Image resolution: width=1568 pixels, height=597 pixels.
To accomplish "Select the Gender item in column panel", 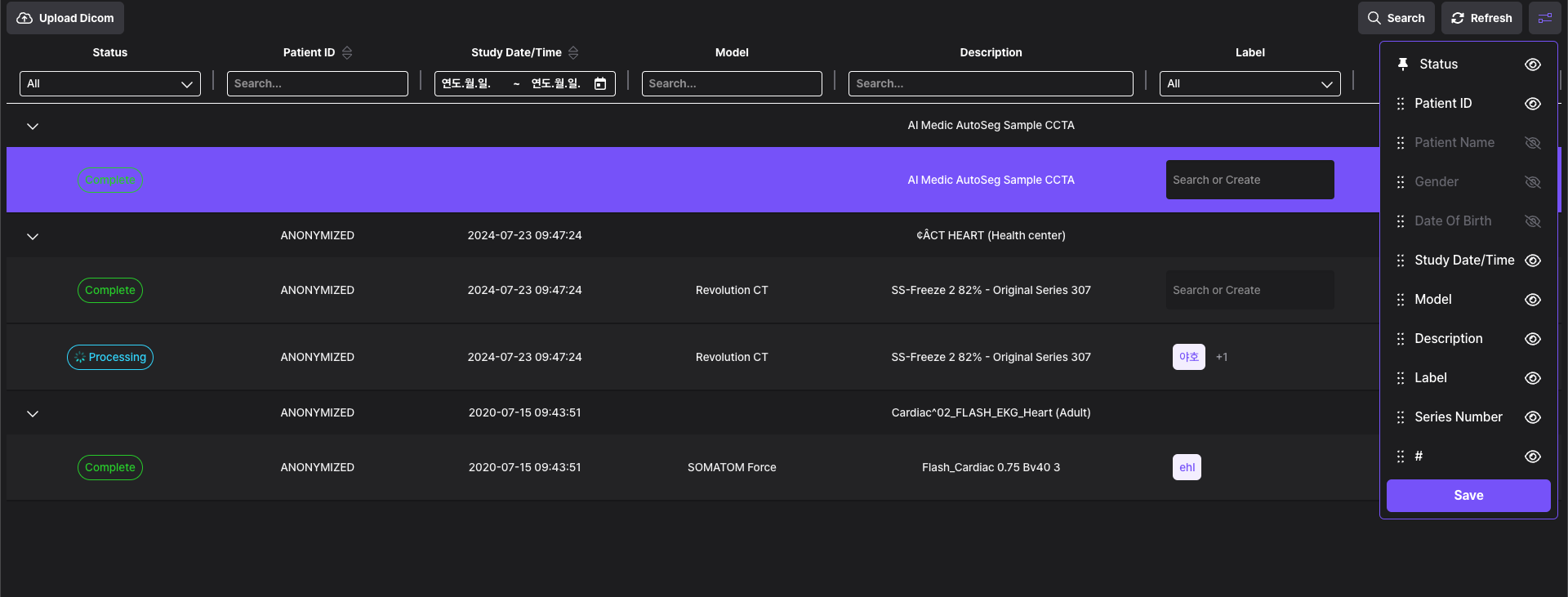I will [1437, 181].
